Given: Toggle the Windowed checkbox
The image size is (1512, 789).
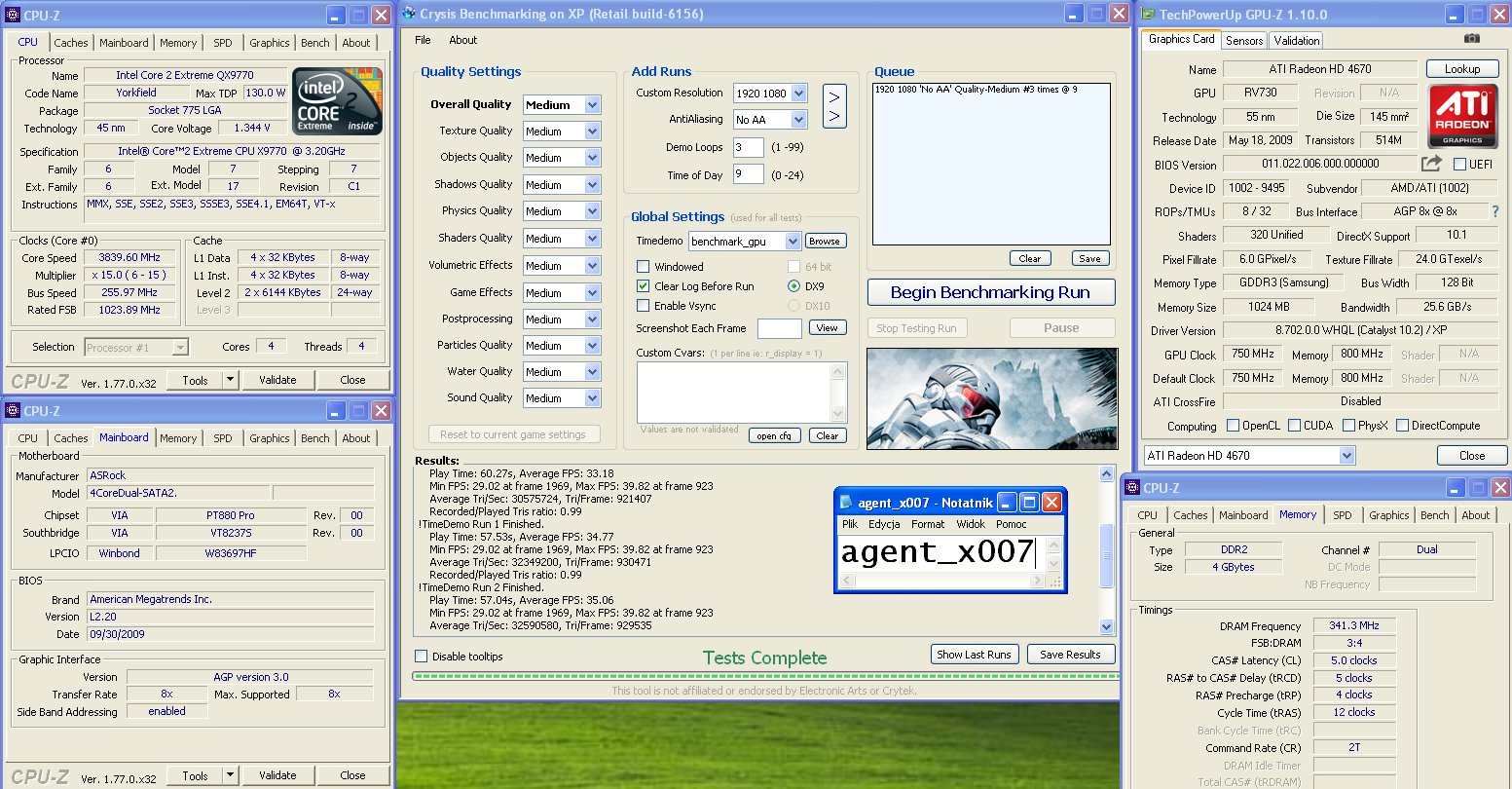Looking at the screenshot, I should click(x=643, y=266).
